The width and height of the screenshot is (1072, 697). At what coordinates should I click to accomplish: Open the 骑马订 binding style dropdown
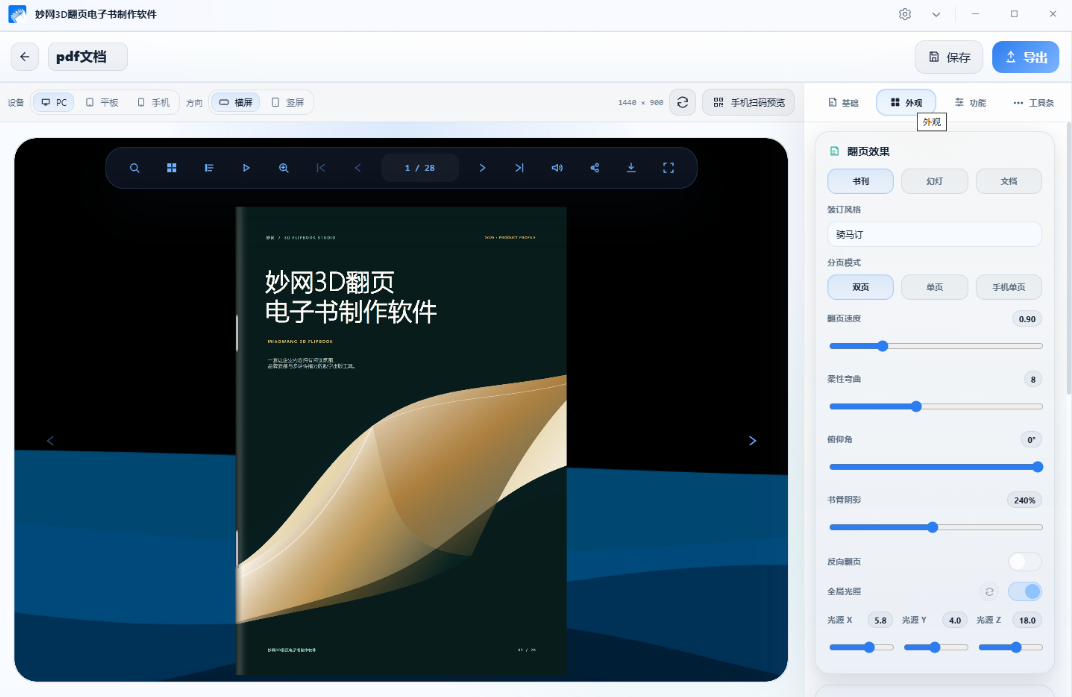pyautogui.click(x=935, y=234)
